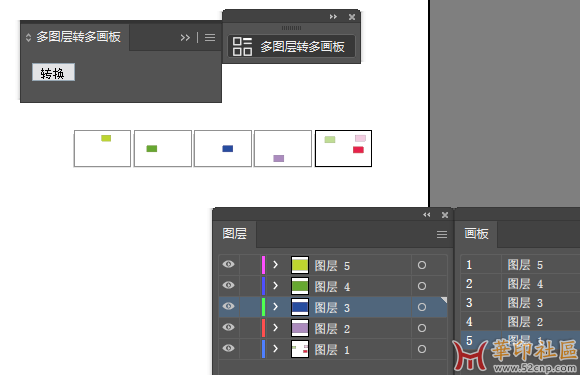Select 图层 4 name in layers list

[x=332, y=287]
